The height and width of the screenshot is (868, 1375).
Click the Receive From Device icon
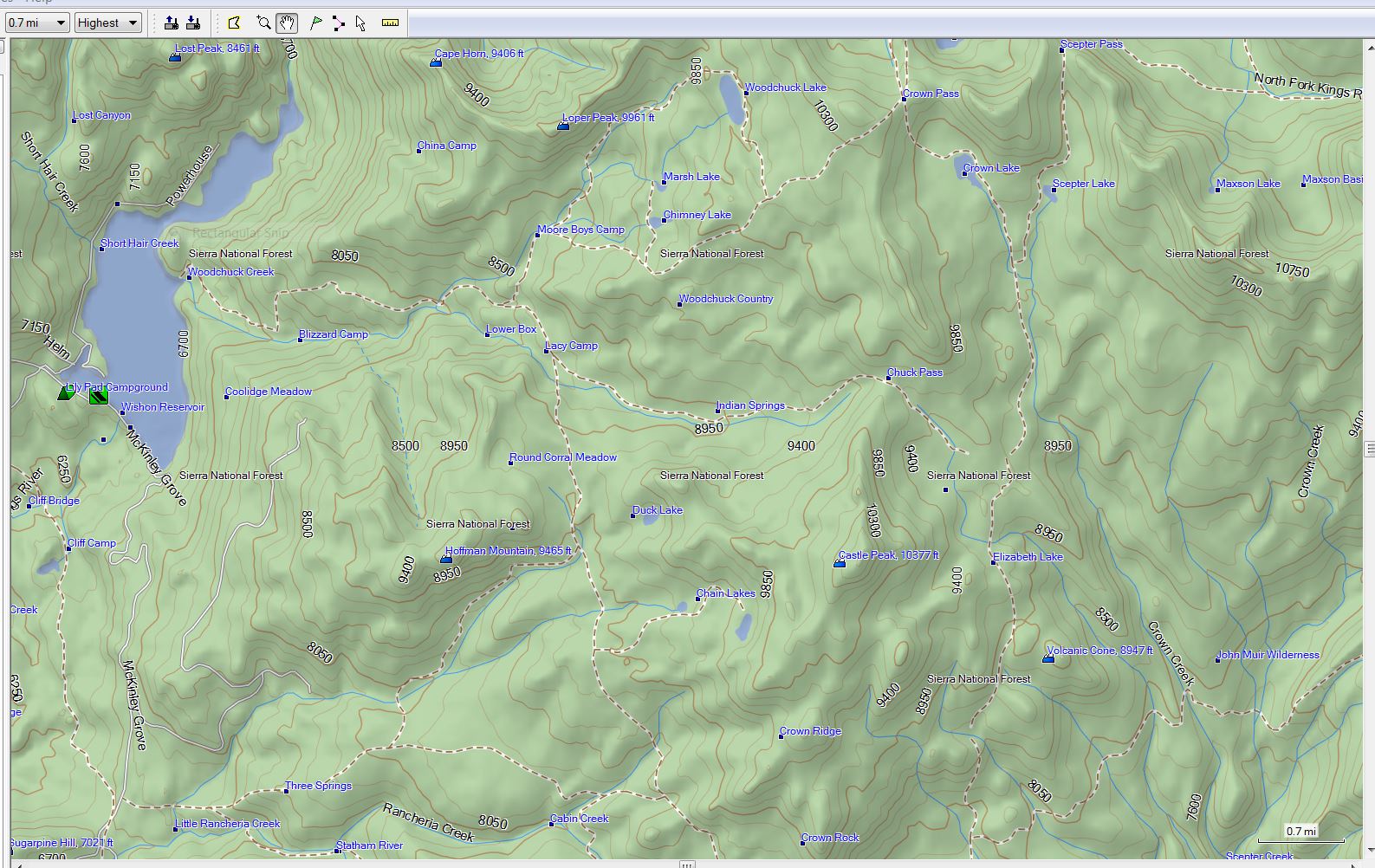coord(193,23)
